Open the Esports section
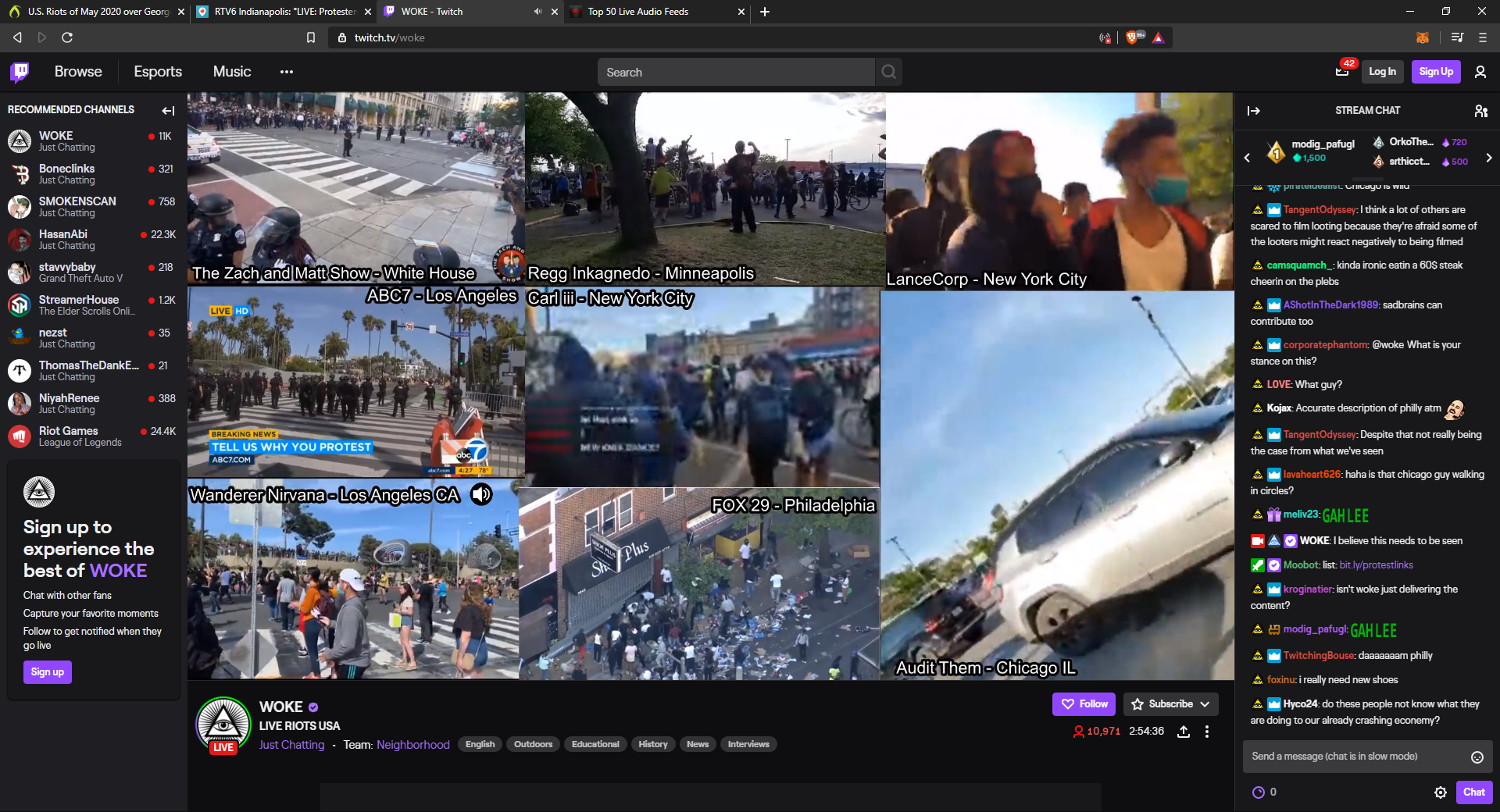The height and width of the screenshot is (812, 1500). 158,72
